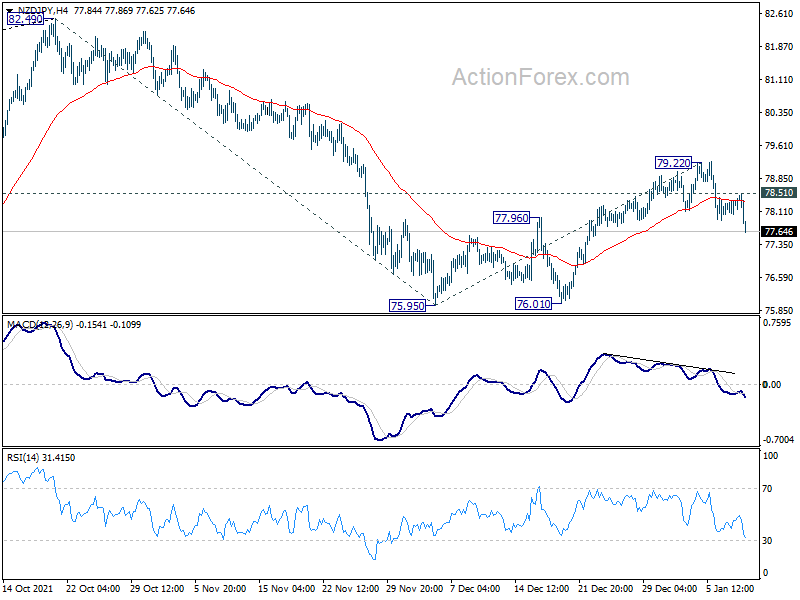This screenshot has width=800, height=600.
Task: Click the RSI 30 level axis label
Action: tap(767, 541)
